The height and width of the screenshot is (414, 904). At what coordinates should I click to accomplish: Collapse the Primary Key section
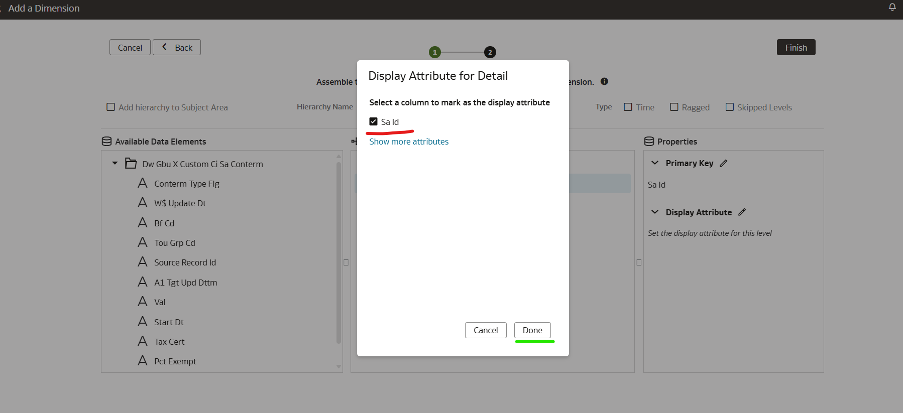(x=655, y=163)
